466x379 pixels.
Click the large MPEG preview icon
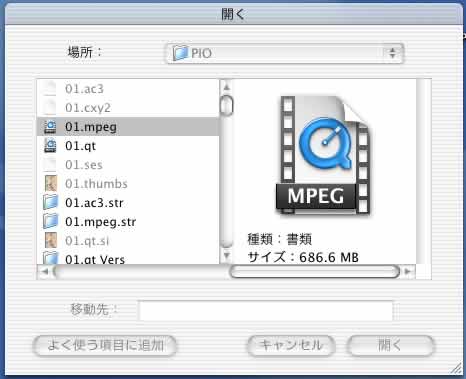323,155
